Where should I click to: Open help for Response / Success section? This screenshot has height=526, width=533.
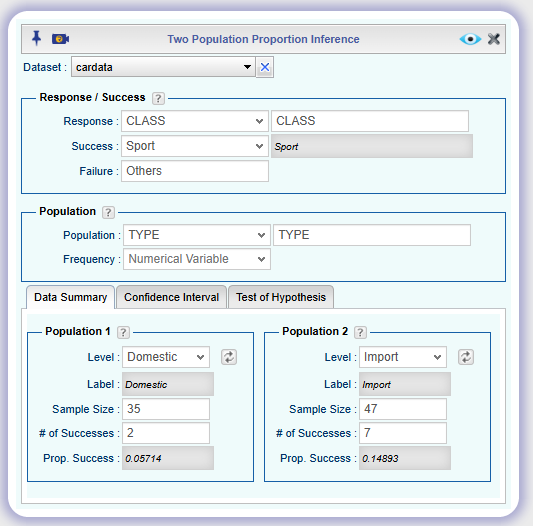158,98
